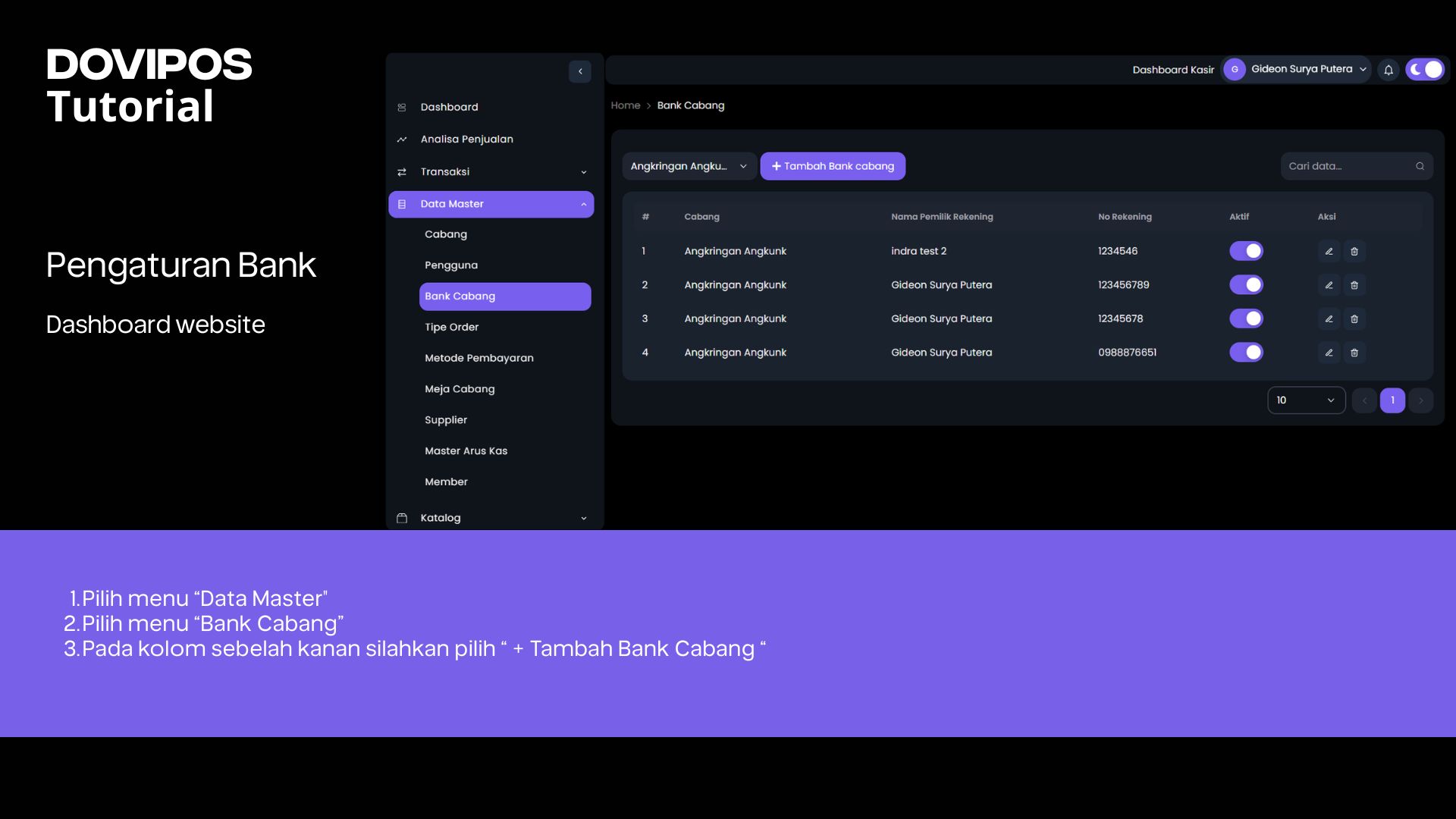Open Metode Pembayaran in Data Master
The width and height of the screenshot is (1456, 819).
point(479,358)
